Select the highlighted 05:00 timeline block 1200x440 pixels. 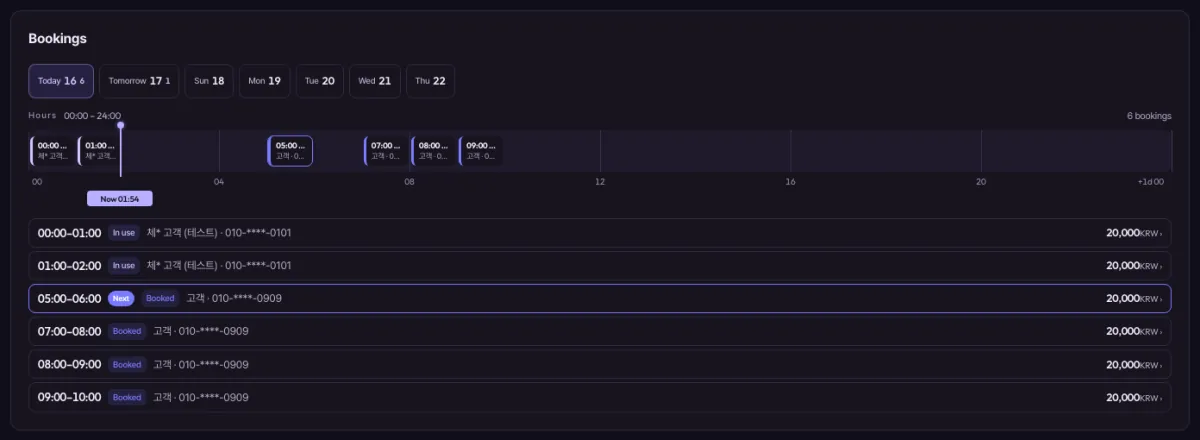click(290, 151)
